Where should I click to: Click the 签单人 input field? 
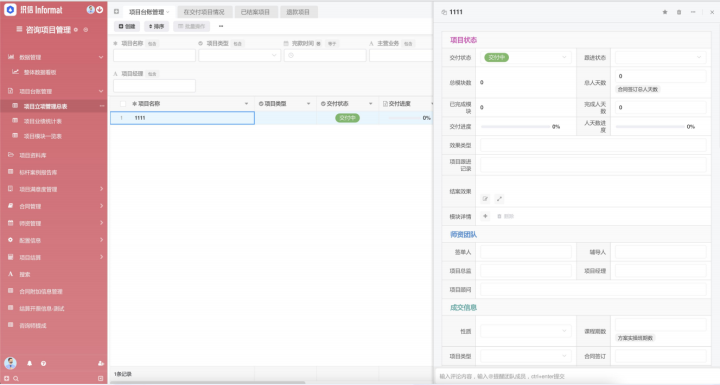(525, 252)
